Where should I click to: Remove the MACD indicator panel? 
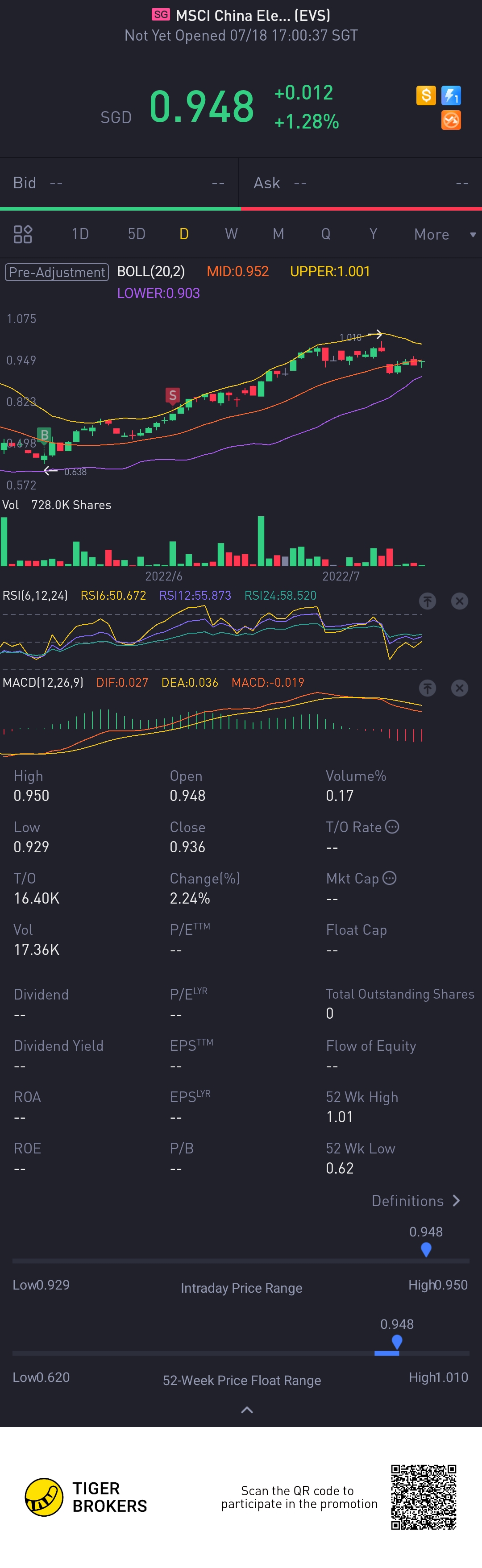pyautogui.click(x=460, y=689)
